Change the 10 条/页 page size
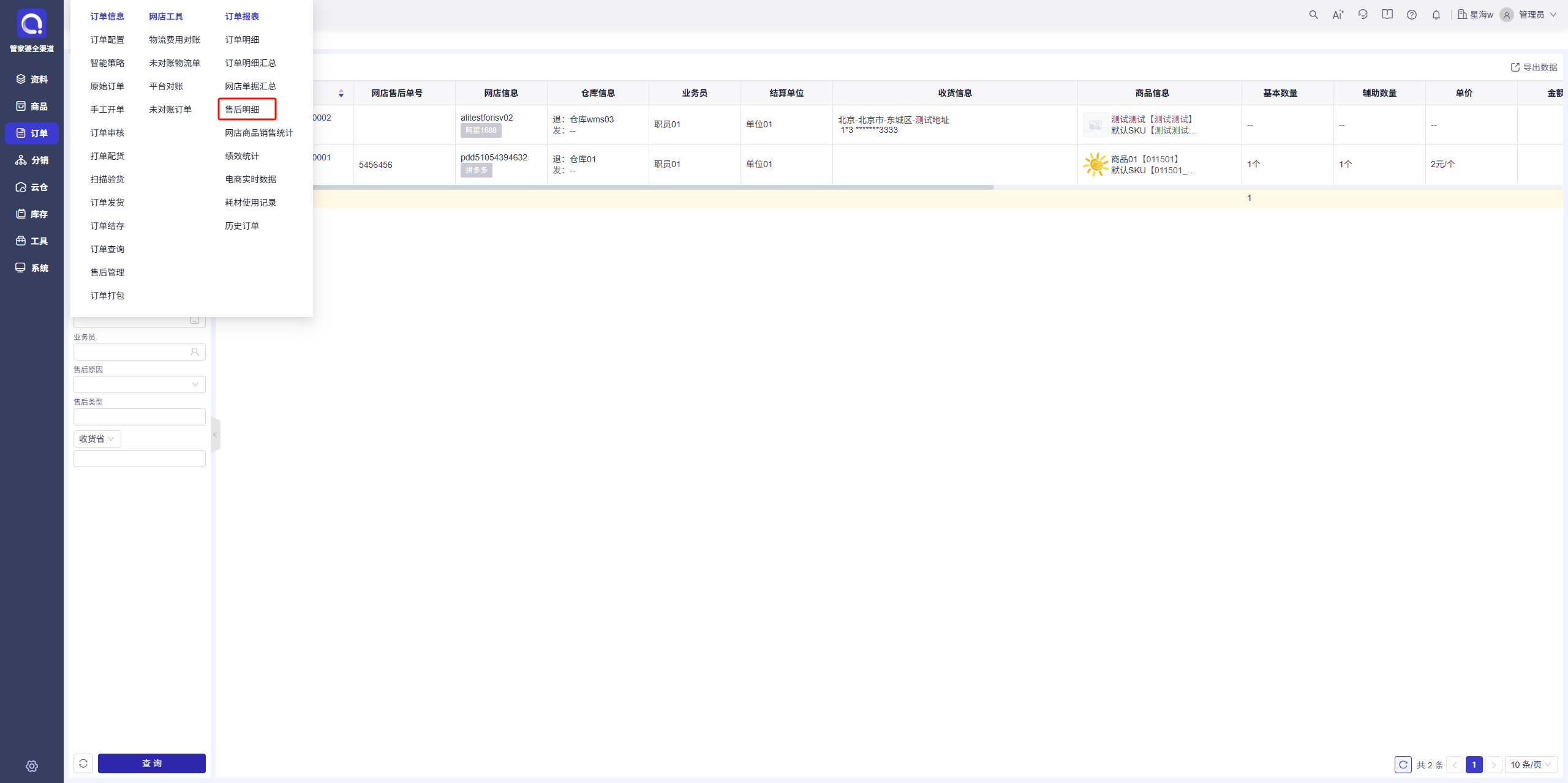 [1531, 765]
